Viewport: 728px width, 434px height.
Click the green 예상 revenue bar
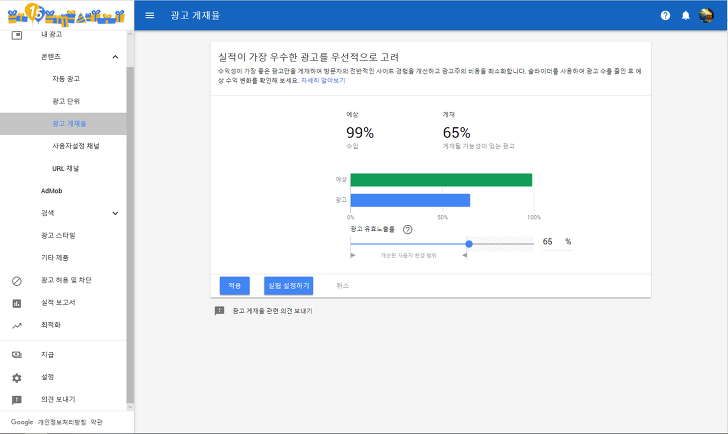tap(441, 180)
